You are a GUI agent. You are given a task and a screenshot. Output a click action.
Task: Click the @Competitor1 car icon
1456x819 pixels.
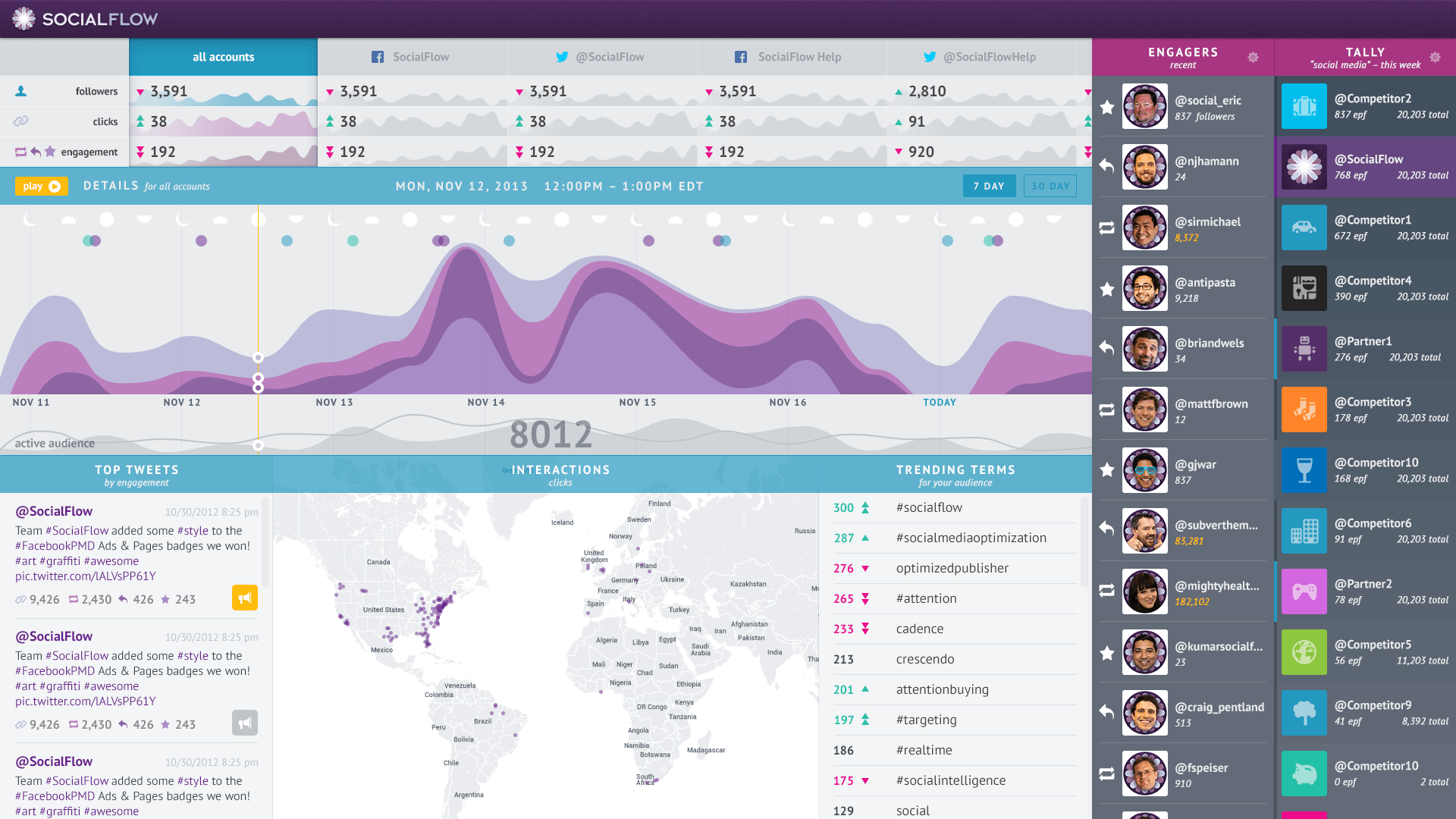1304,227
